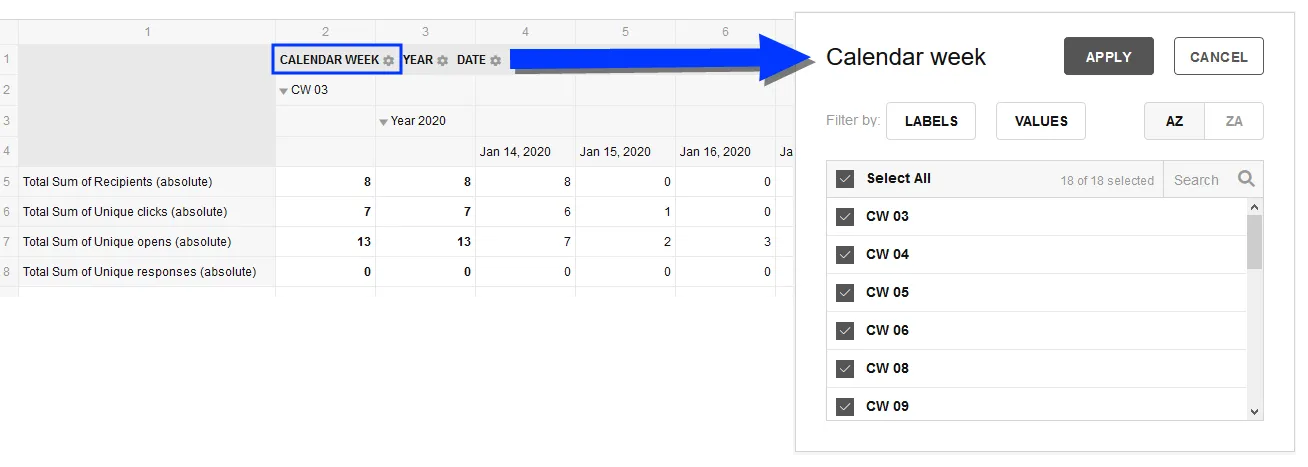Viewport: 1308px width, 467px height.
Task: Collapse the CW 03 row group
Action: point(284,91)
